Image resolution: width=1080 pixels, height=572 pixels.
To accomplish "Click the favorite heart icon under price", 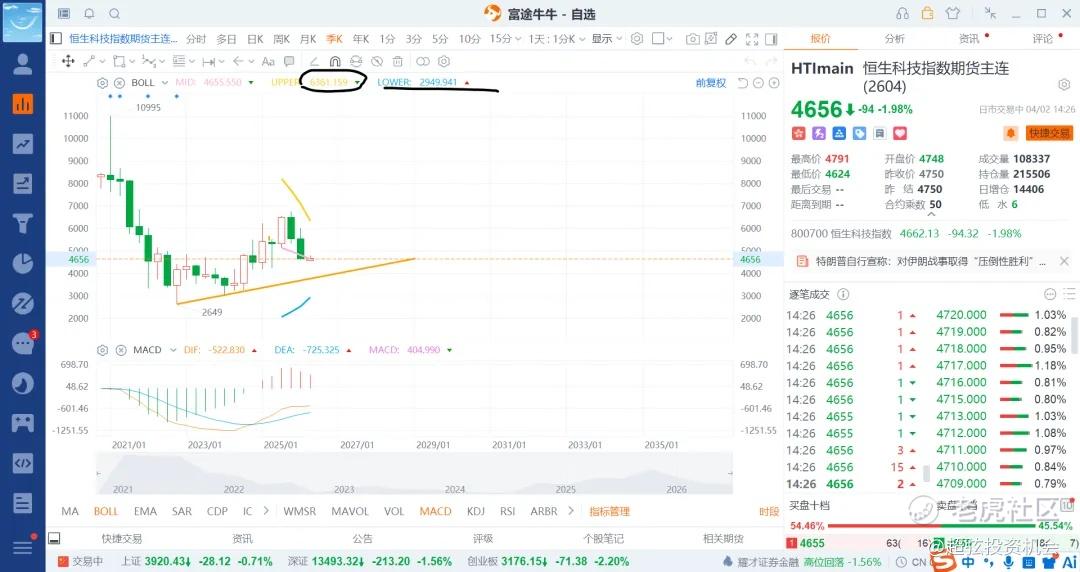I will [x=900, y=133].
